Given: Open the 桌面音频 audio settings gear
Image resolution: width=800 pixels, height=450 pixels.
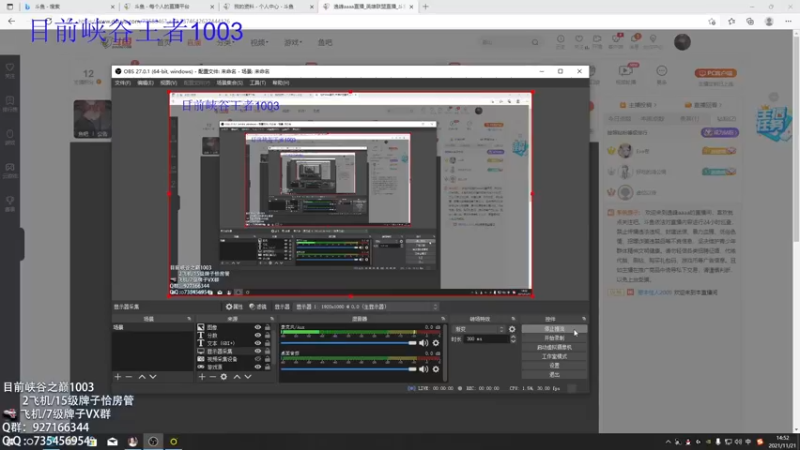Looking at the screenshot, I should click(436, 369).
